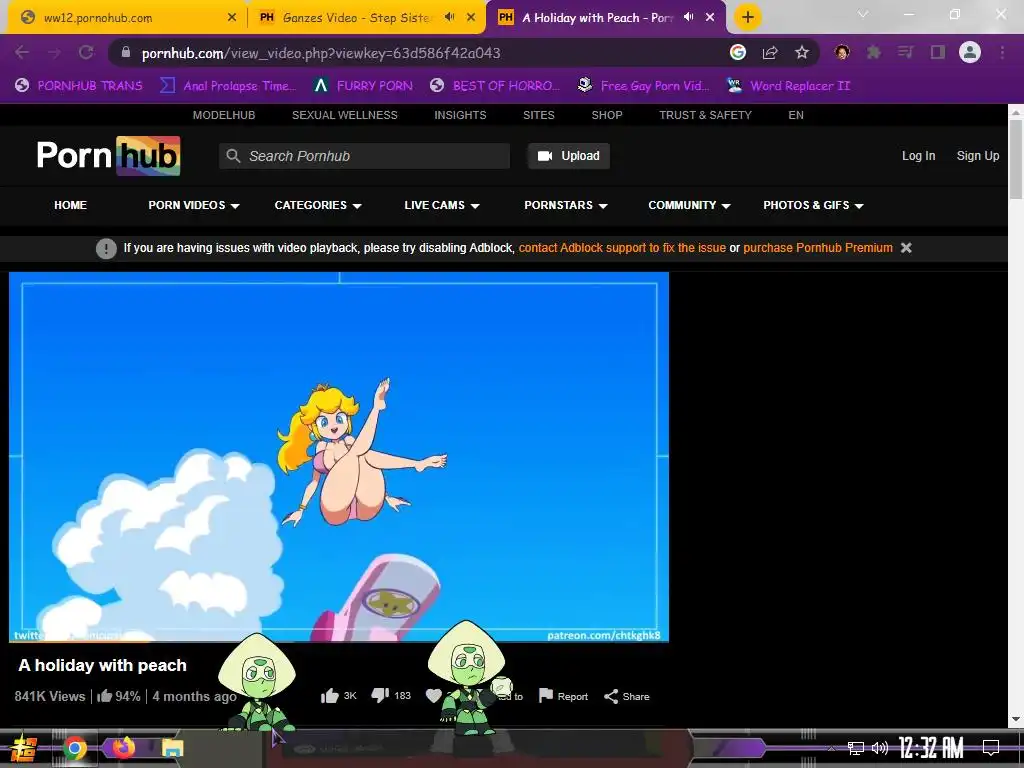Open the BEST OF HORRO... bookmark
Viewport: 1024px width, 768px height.
coord(495,86)
